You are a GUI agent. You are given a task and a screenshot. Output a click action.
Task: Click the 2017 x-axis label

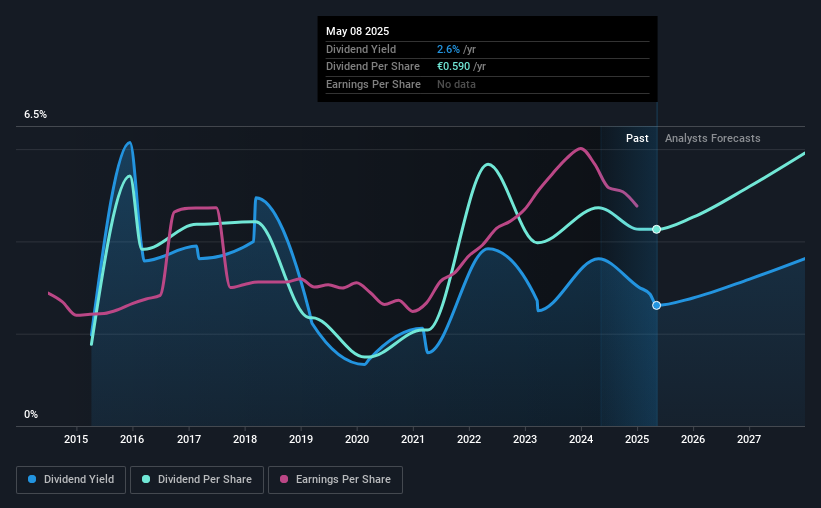[189, 439]
